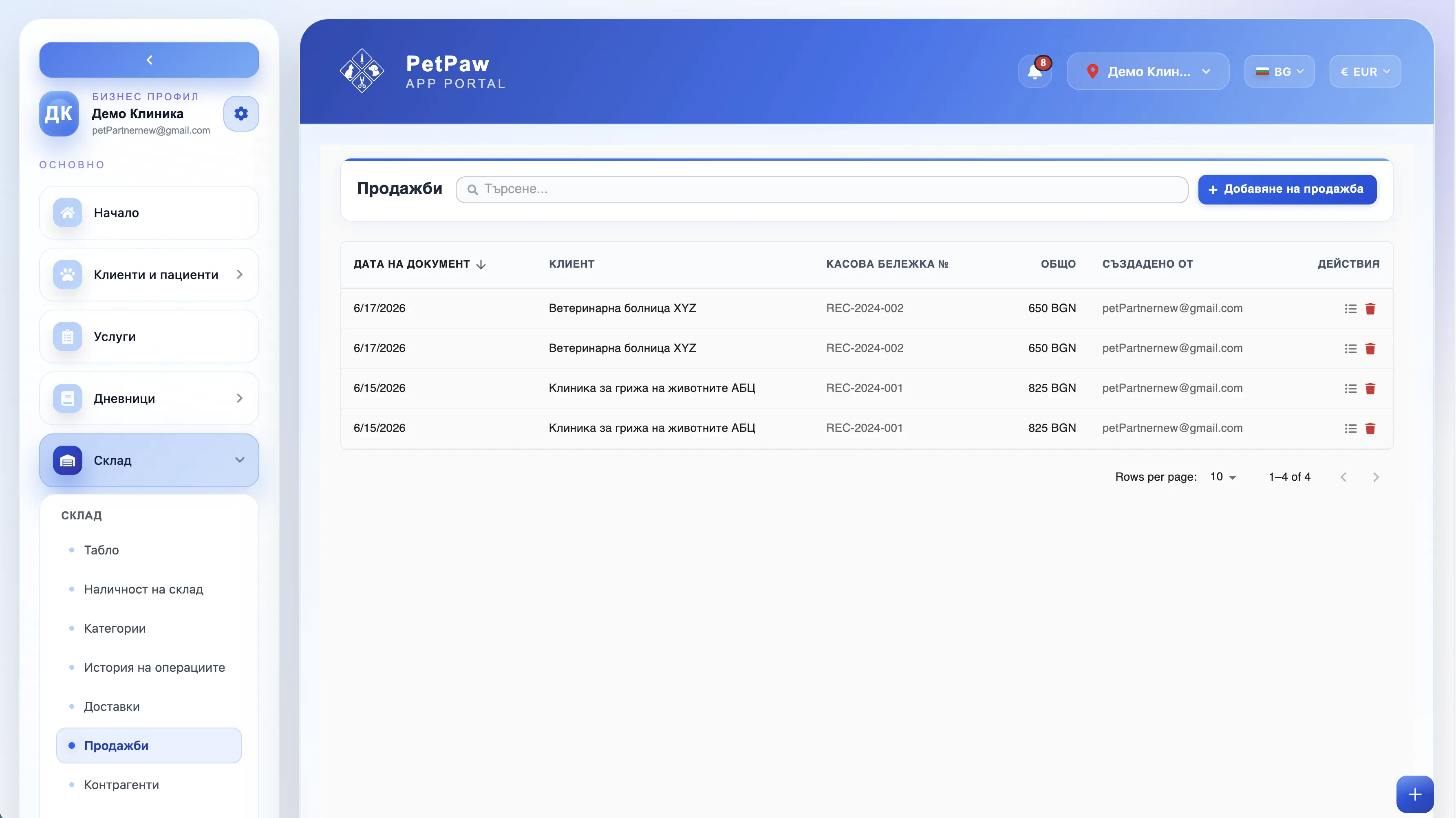This screenshot has height=818, width=1456.
Task: Click the 1–4 of 4 pagination text
Action: pyautogui.click(x=1289, y=477)
